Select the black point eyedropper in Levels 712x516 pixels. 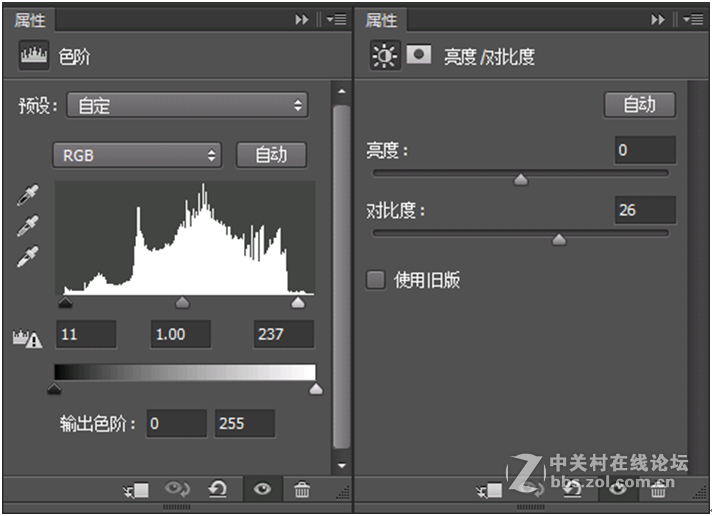coord(28,195)
